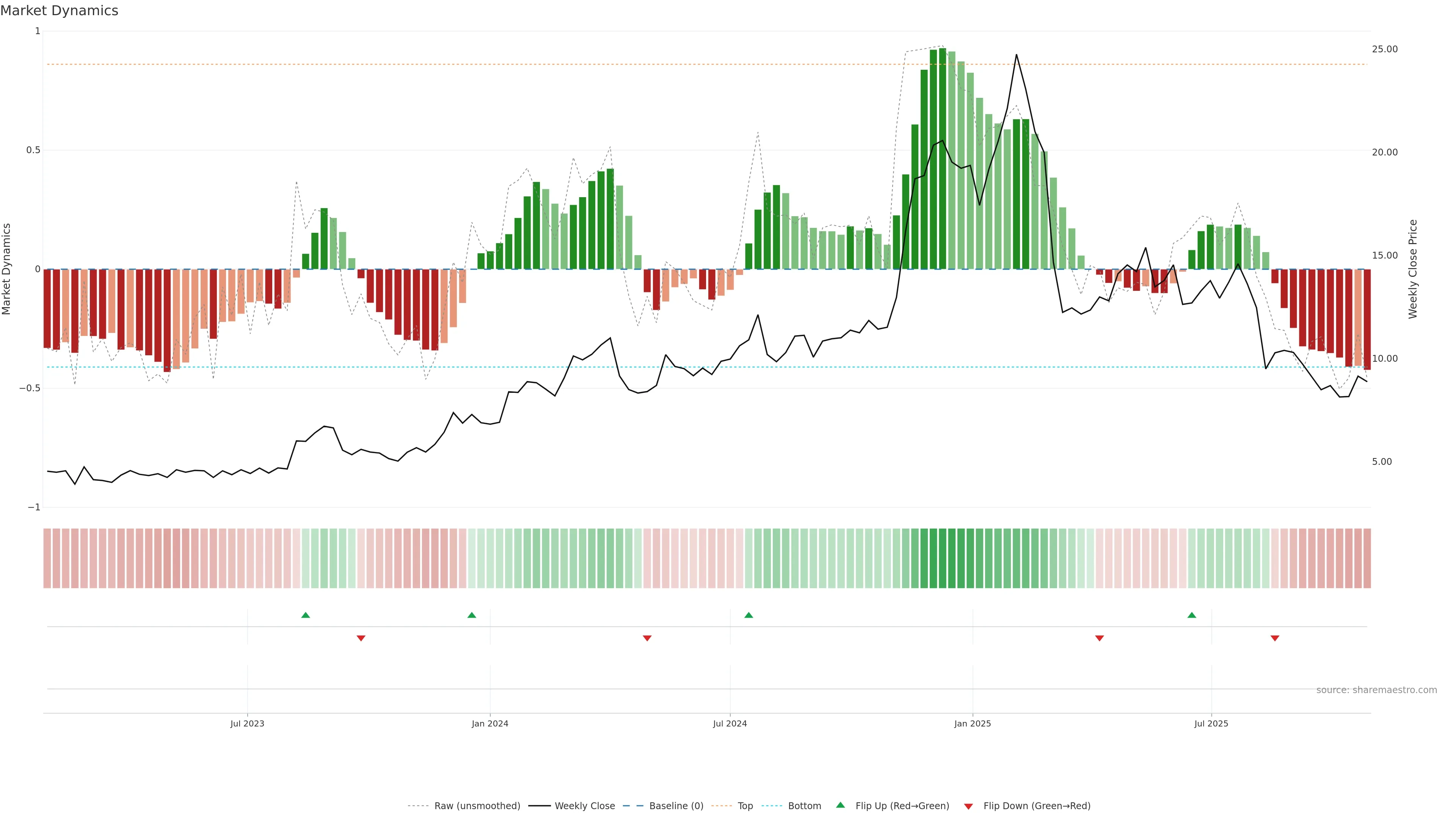Click green flip-up marker after Jul 2024
This screenshot has height=819, width=1456.
click(749, 615)
